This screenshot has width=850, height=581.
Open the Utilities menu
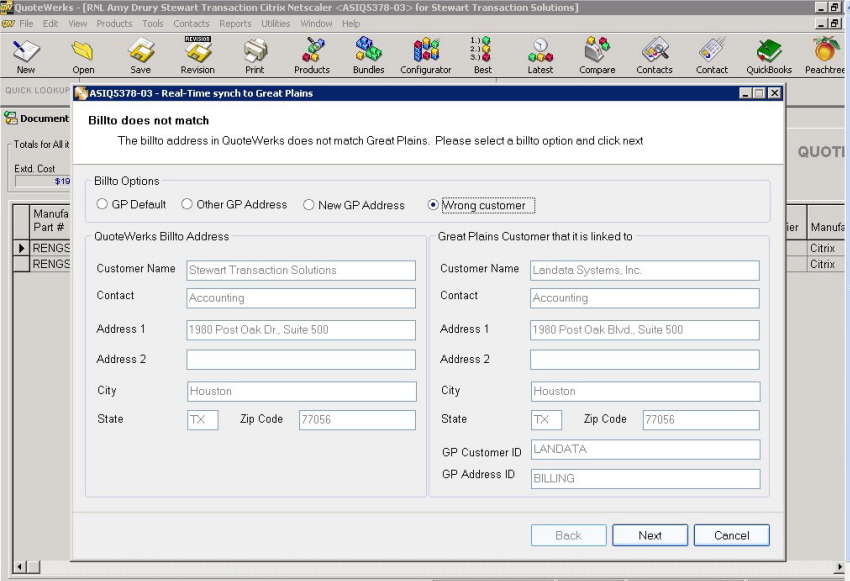(x=276, y=24)
